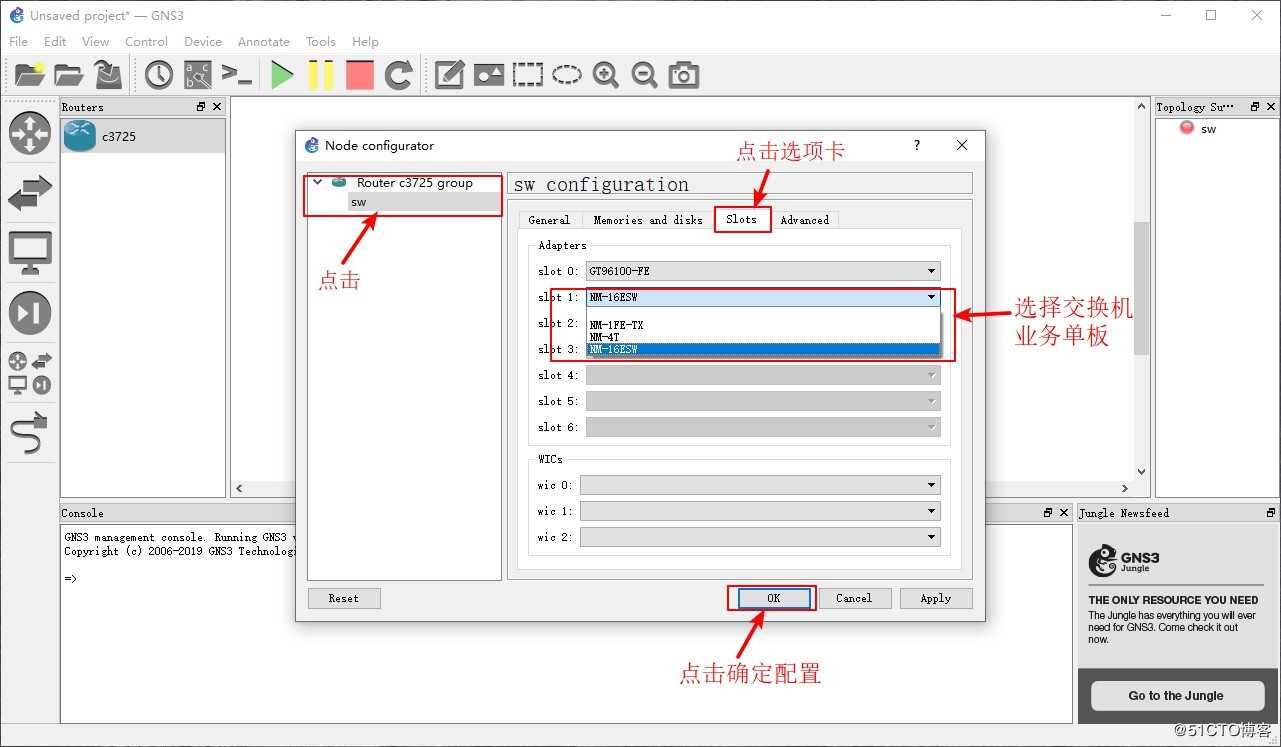1281x747 pixels.
Task: Open the slot 4 adapter dropdown
Action: 763,375
